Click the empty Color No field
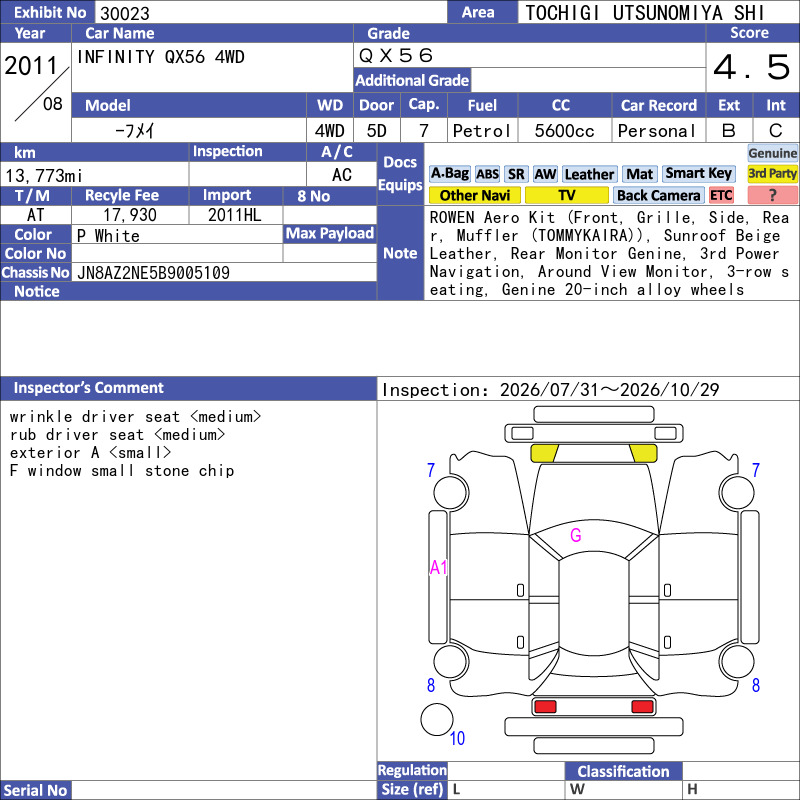Screen dimensions: 800x800 [x=177, y=253]
